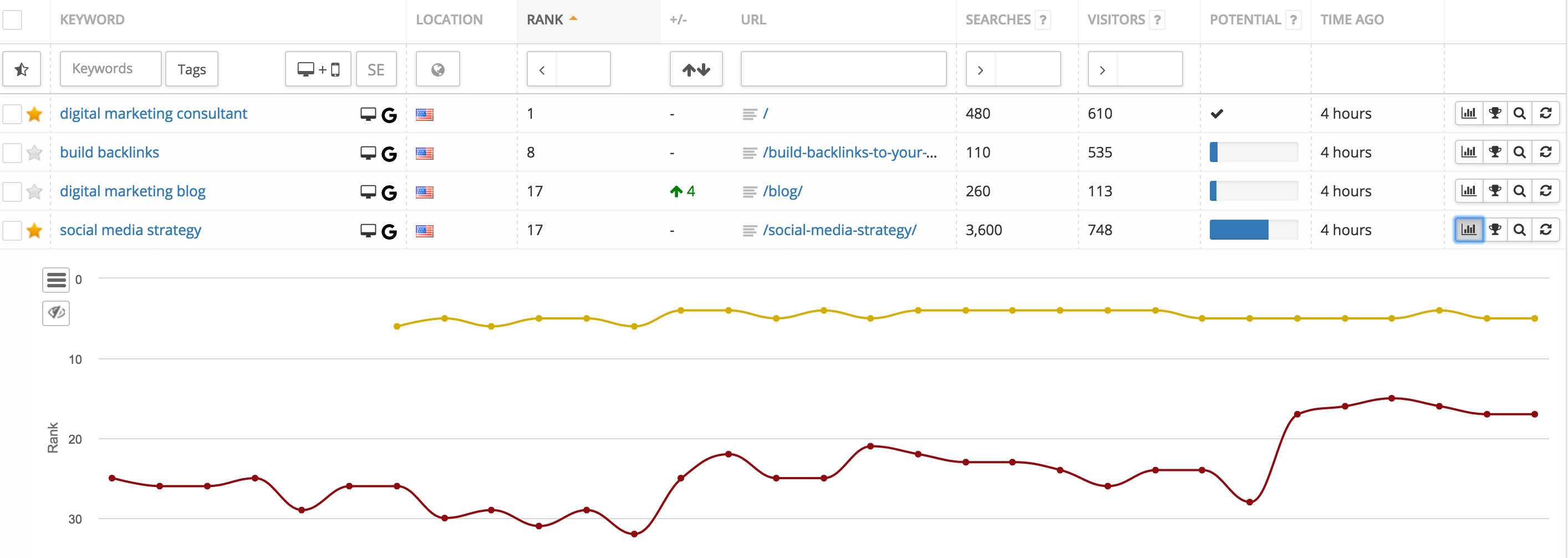Click help icon next to SEARCHES header
The height and width of the screenshot is (558, 1568).
1043,19
